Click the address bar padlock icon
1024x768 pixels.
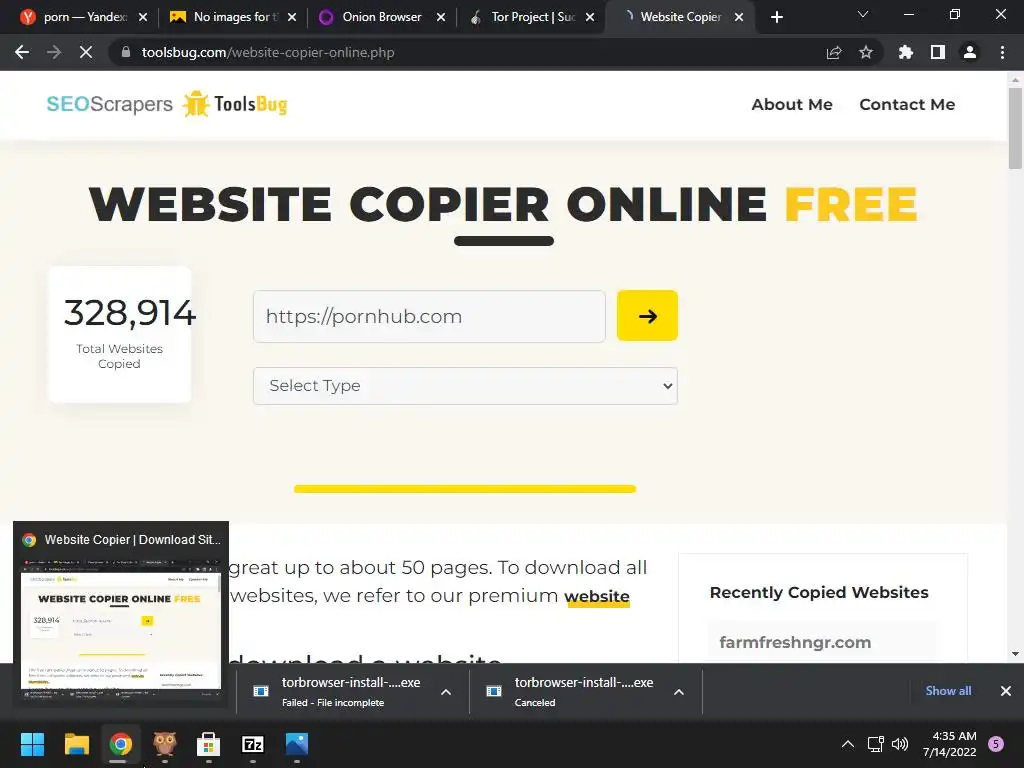126,52
